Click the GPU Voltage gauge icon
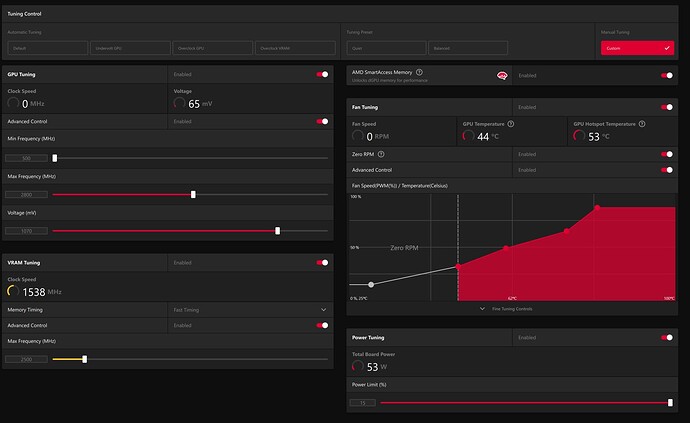 point(179,103)
